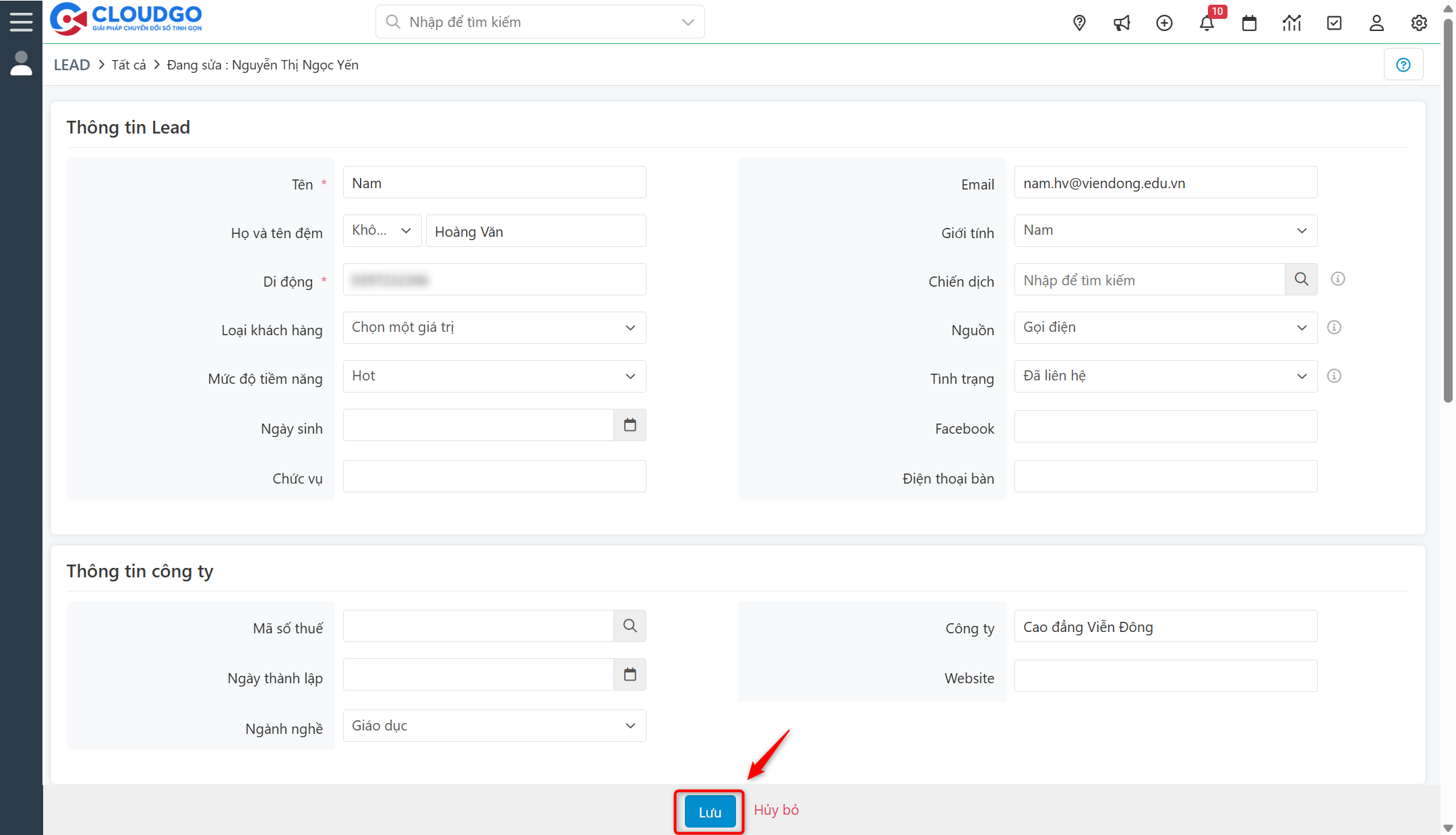Cancel editing via Hủy bỏ link
The height and width of the screenshot is (835, 1456).
tap(776, 809)
